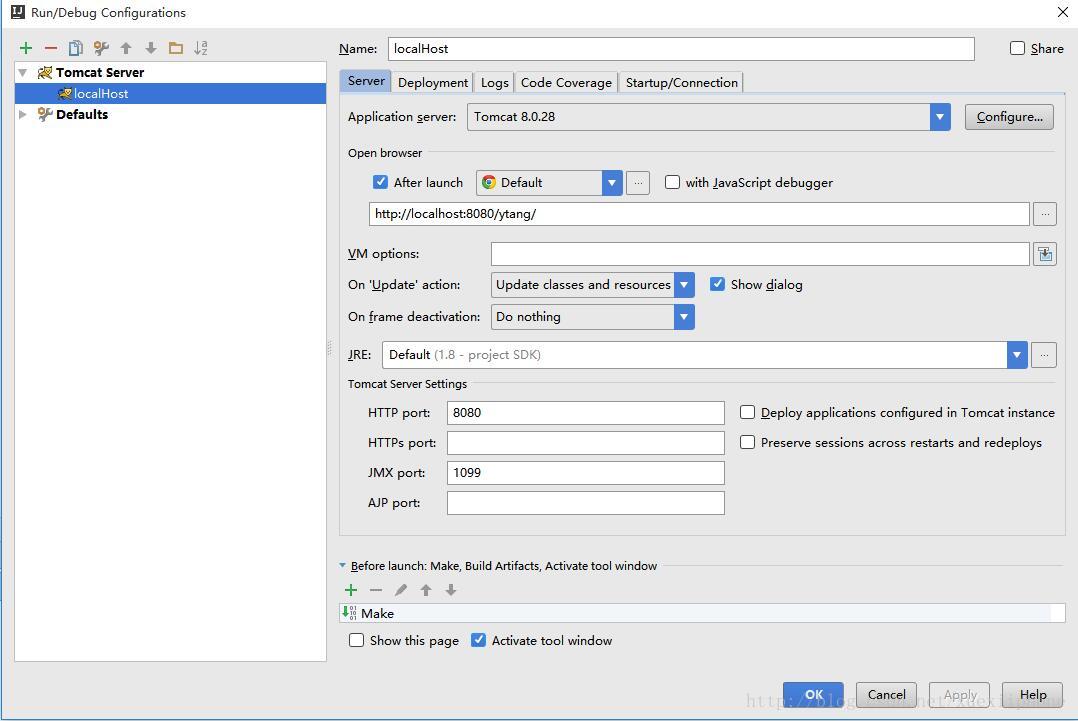The height and width of the screenshot is (721, 1078).
Task: Add a before launch task
Action: tap(351, 590)
